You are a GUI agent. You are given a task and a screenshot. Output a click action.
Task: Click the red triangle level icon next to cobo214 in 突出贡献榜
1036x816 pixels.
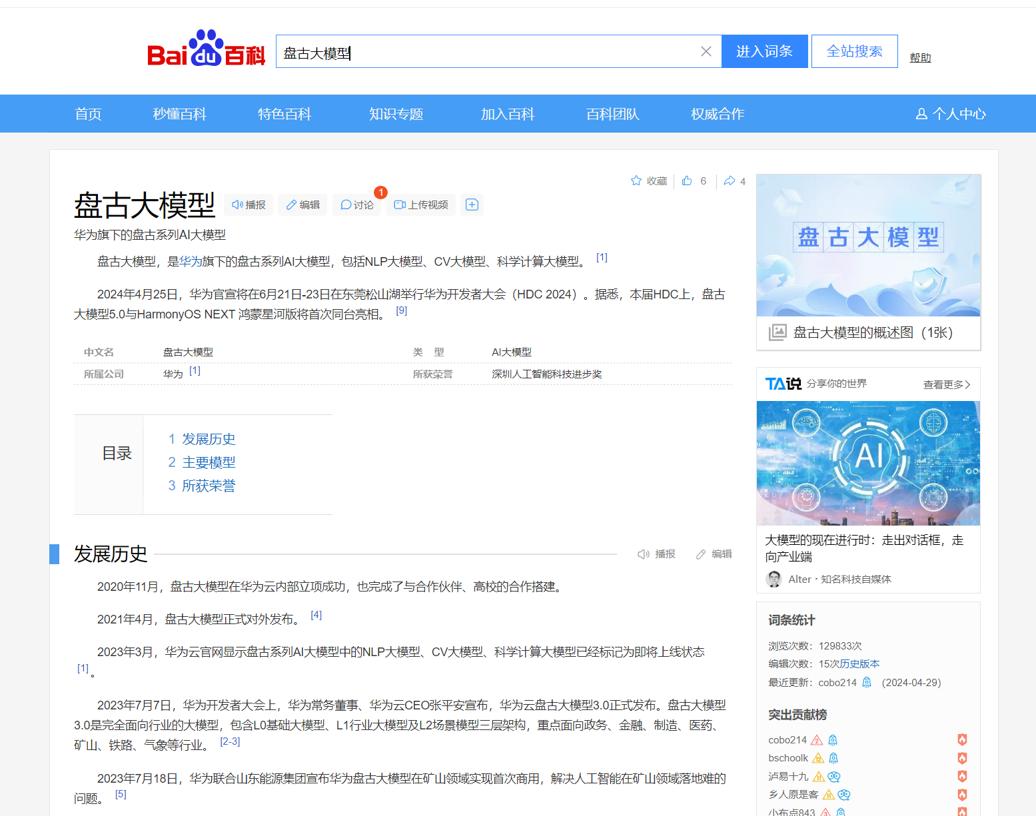click(x=817, y=740)
